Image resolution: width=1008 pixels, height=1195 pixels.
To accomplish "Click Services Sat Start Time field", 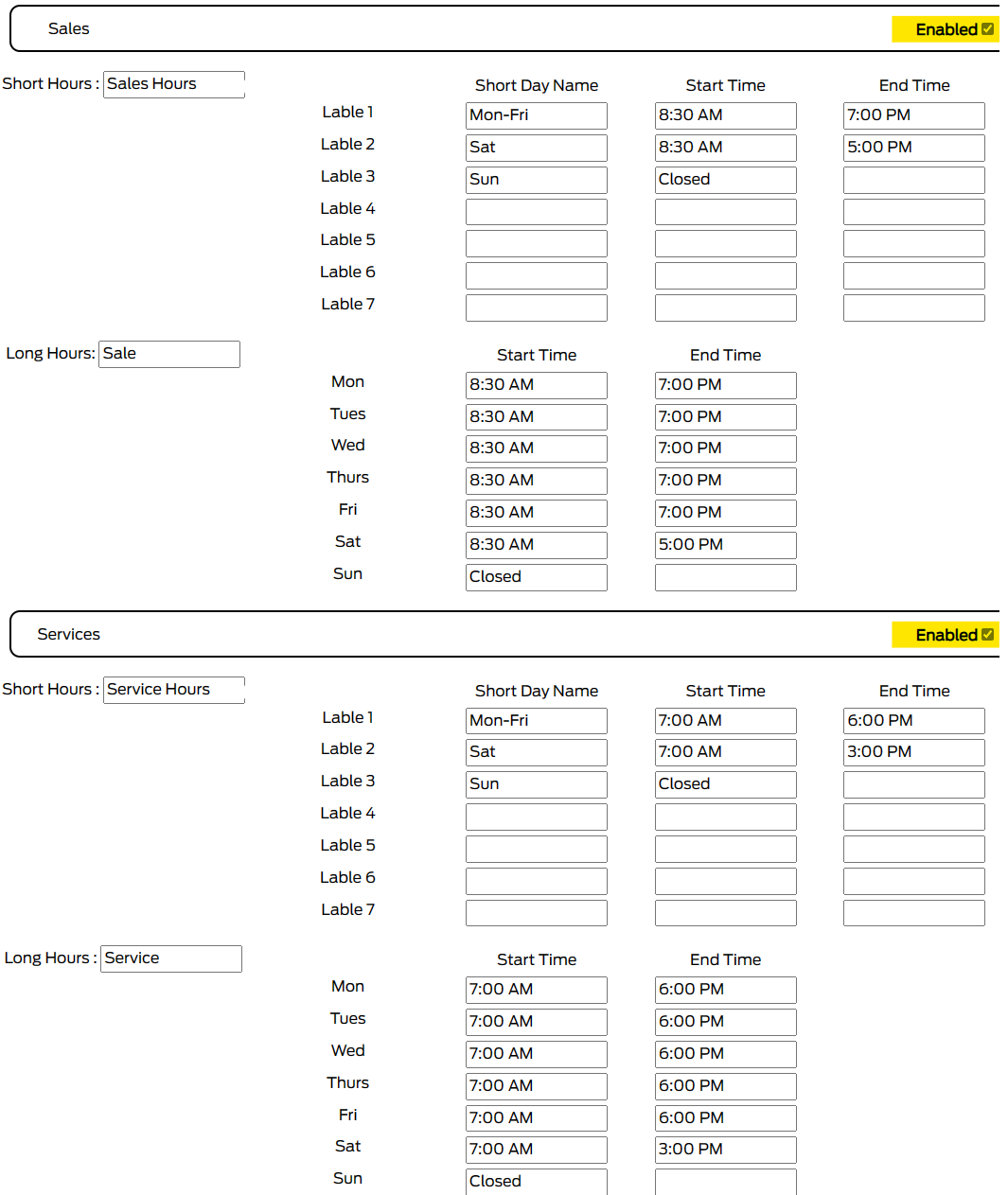I will [x=537, y=1150].
